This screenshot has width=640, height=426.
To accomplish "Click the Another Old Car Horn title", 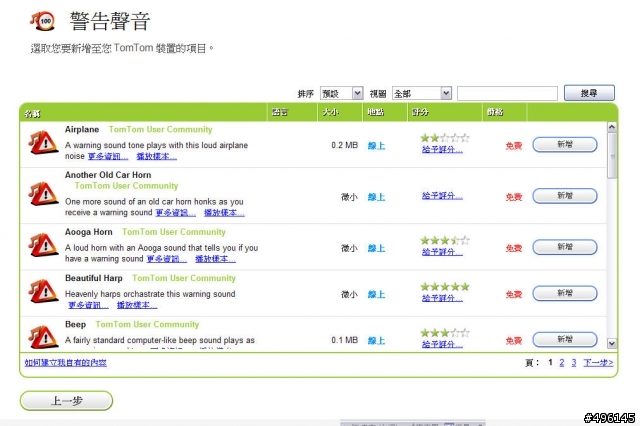I will point(108,175).
